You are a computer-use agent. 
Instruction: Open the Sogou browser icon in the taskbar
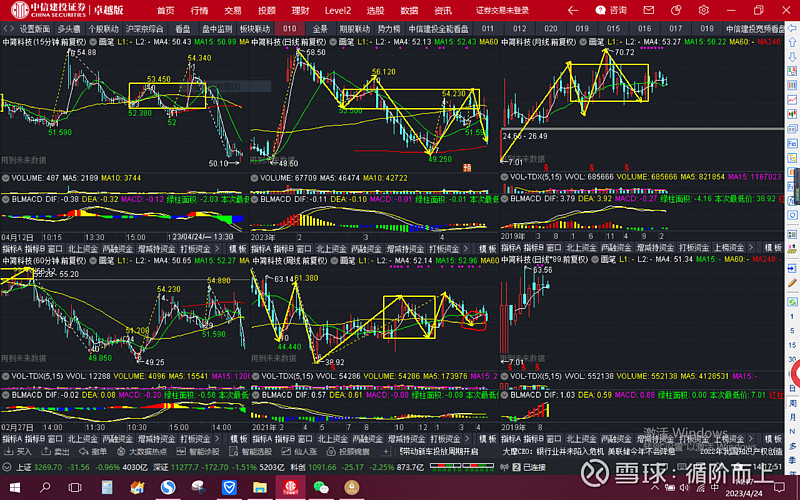coord(168,487)
